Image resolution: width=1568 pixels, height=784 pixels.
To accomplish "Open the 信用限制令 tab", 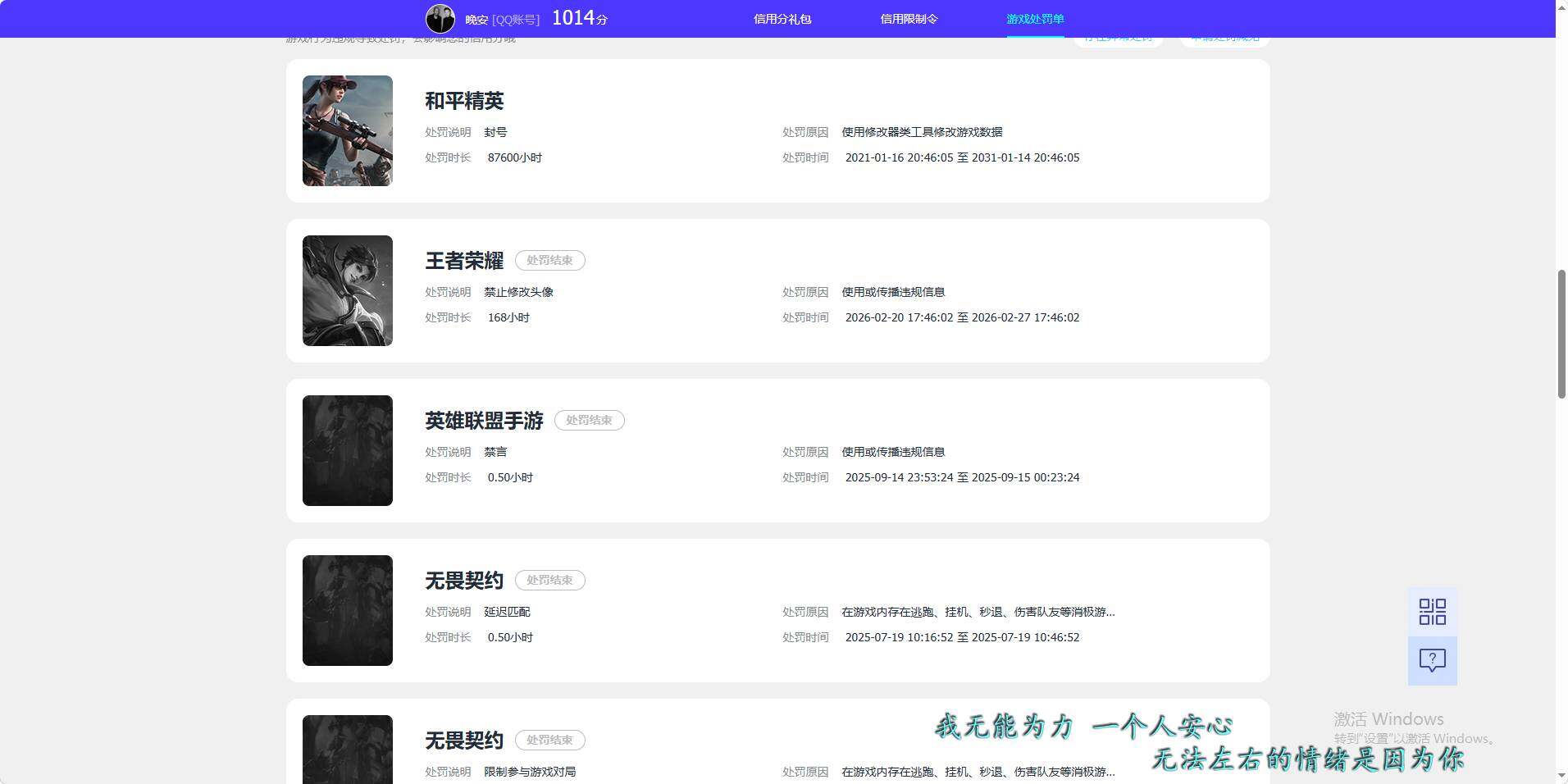I will [x=909, y=19].
